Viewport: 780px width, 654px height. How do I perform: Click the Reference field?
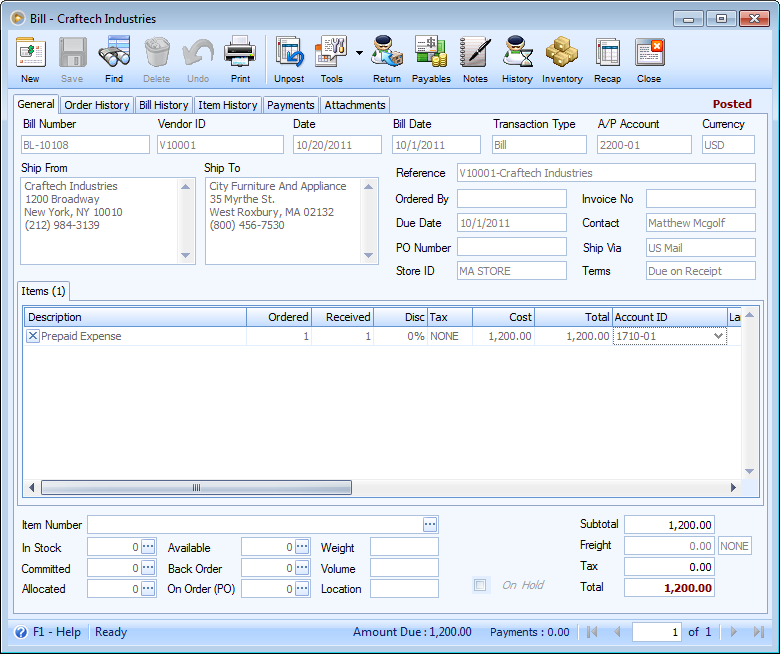point(606,173)
